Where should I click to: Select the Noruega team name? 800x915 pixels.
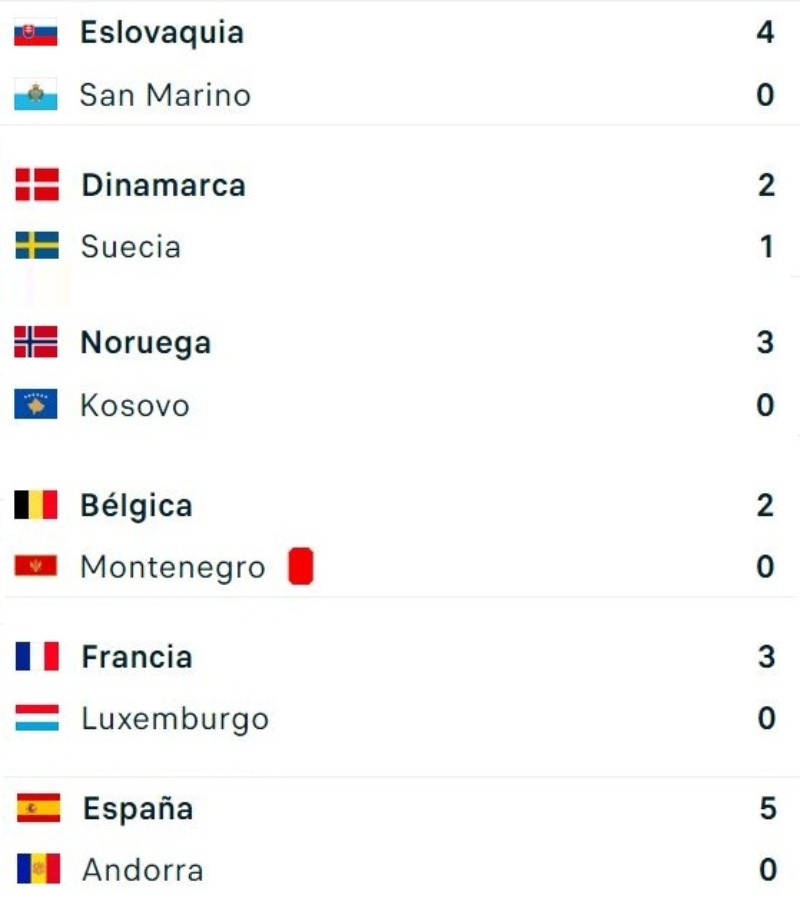pyautogui.click(x=146, y=343)
